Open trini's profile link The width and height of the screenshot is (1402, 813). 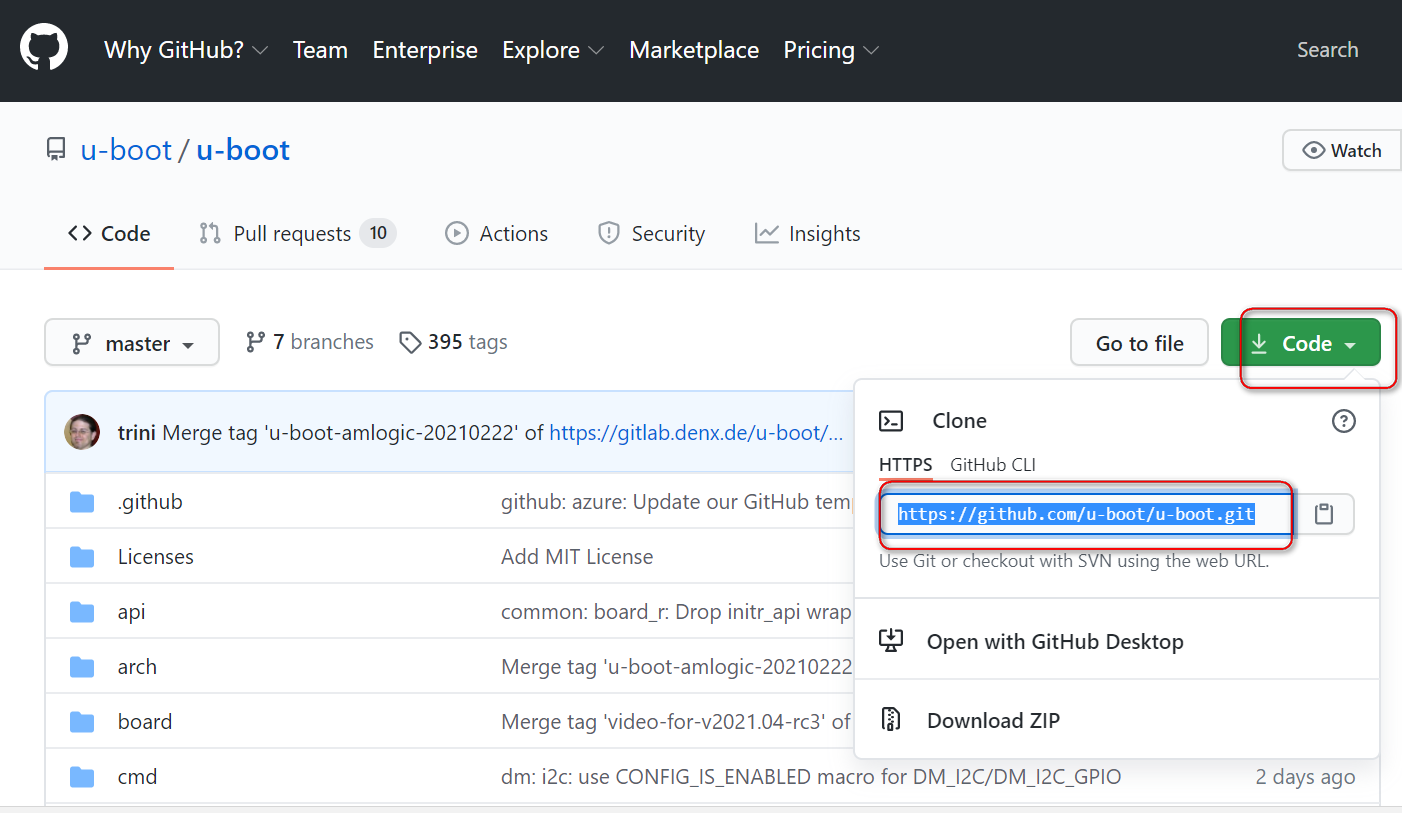point(137,433)
